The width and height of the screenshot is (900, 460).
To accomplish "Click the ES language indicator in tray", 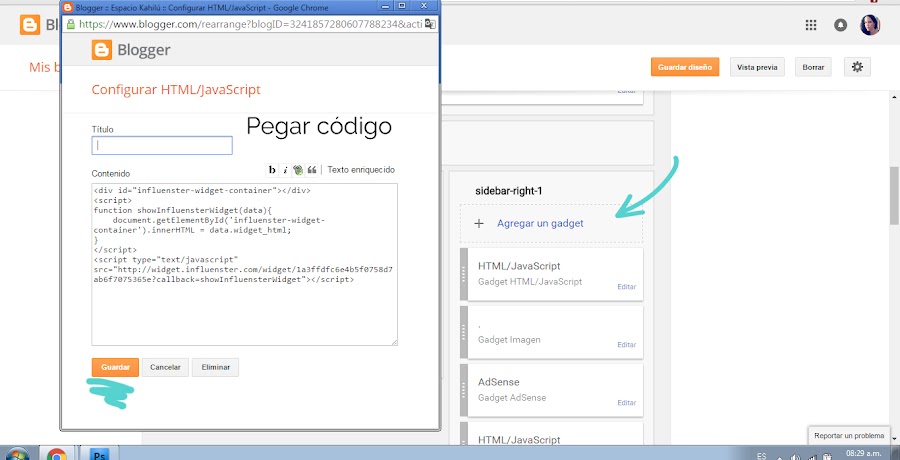I will click(762, 456).
